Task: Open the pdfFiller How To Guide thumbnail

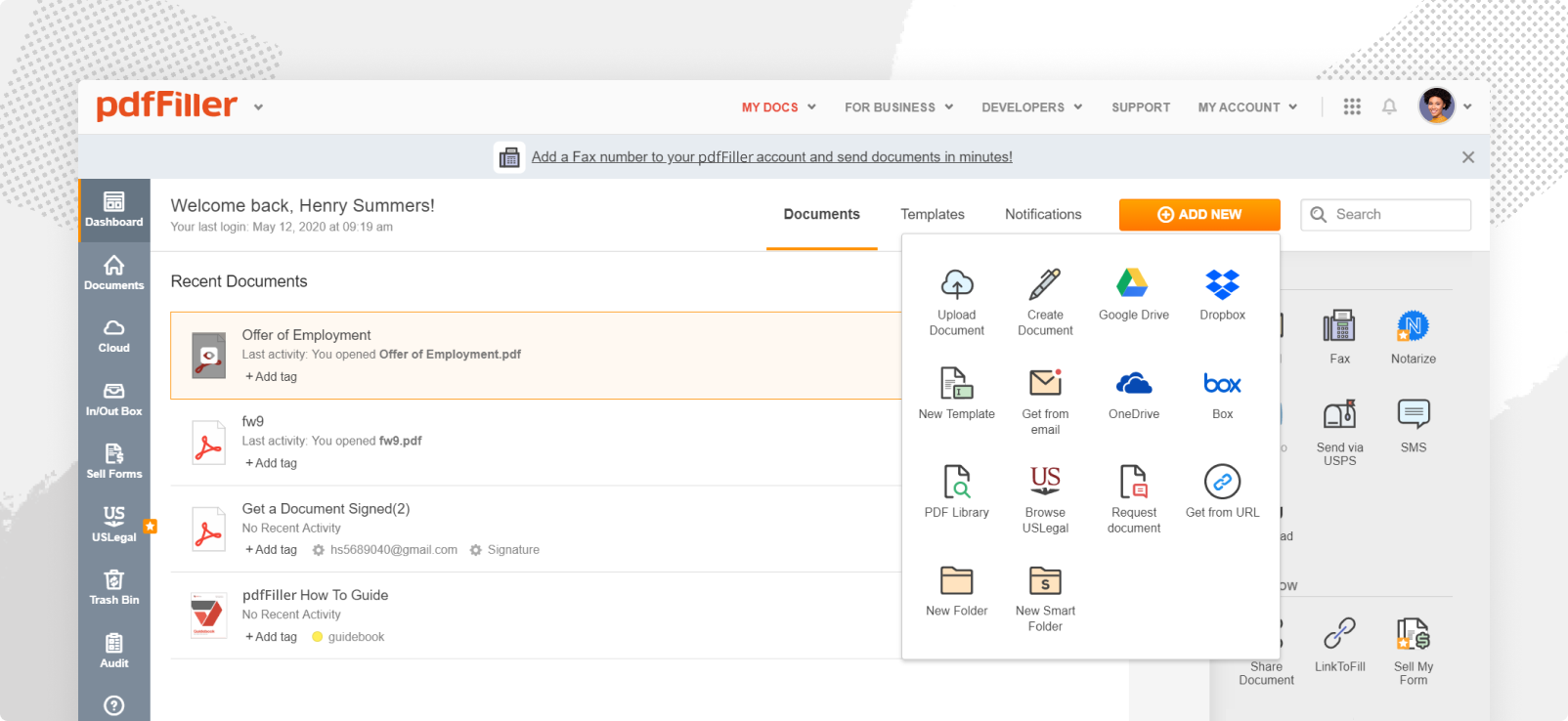Action: point(209,615)
